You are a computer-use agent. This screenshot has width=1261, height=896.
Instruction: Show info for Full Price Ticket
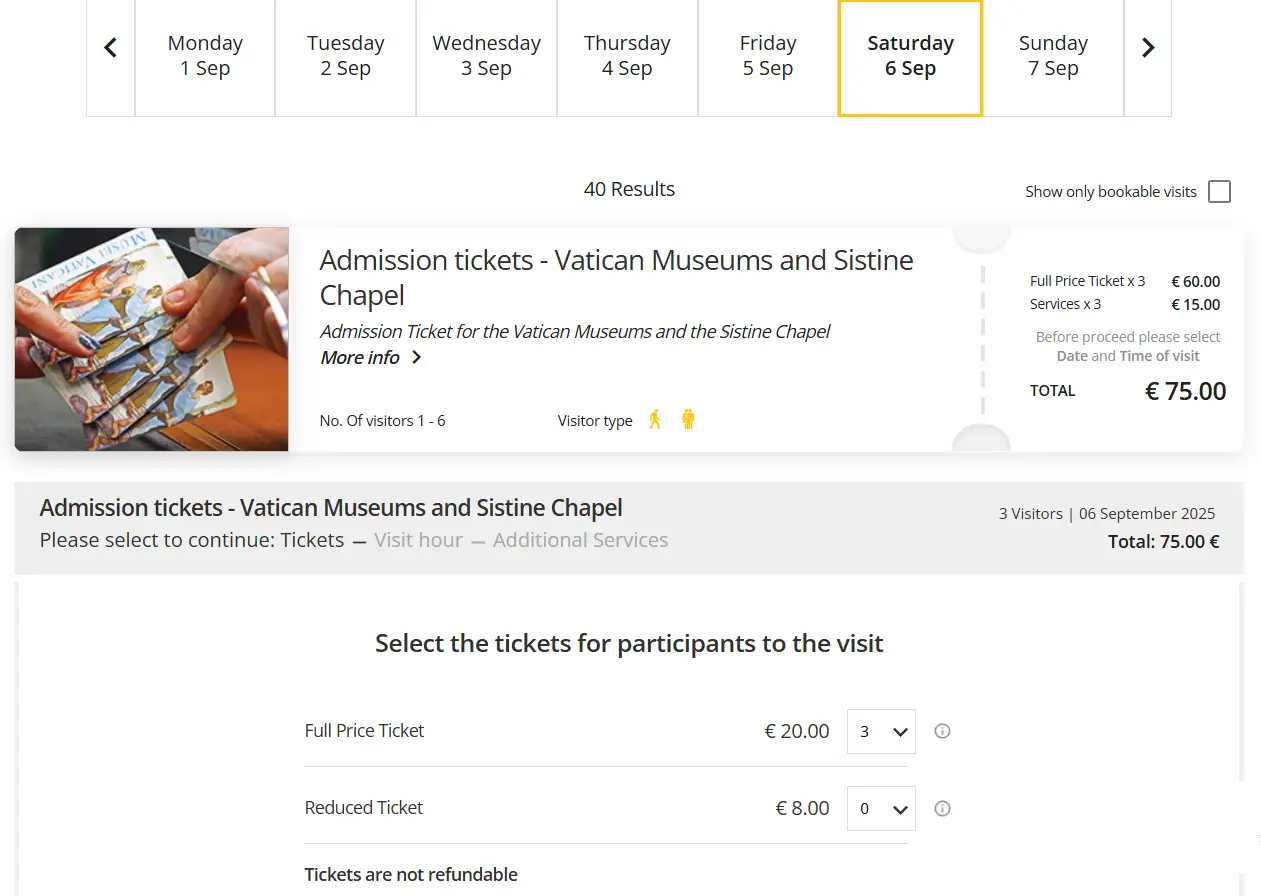942,731
